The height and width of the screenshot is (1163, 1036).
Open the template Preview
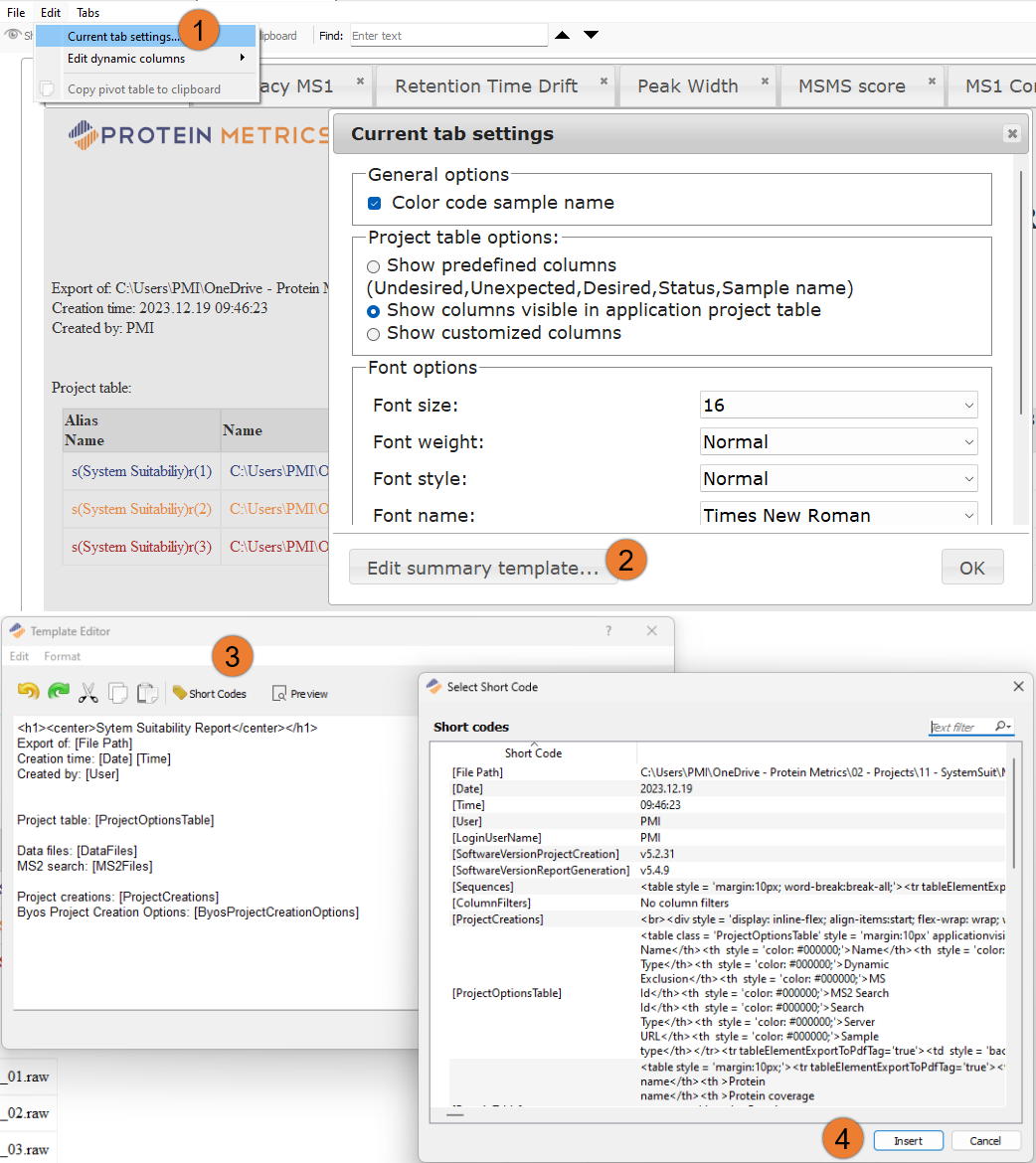298,693
